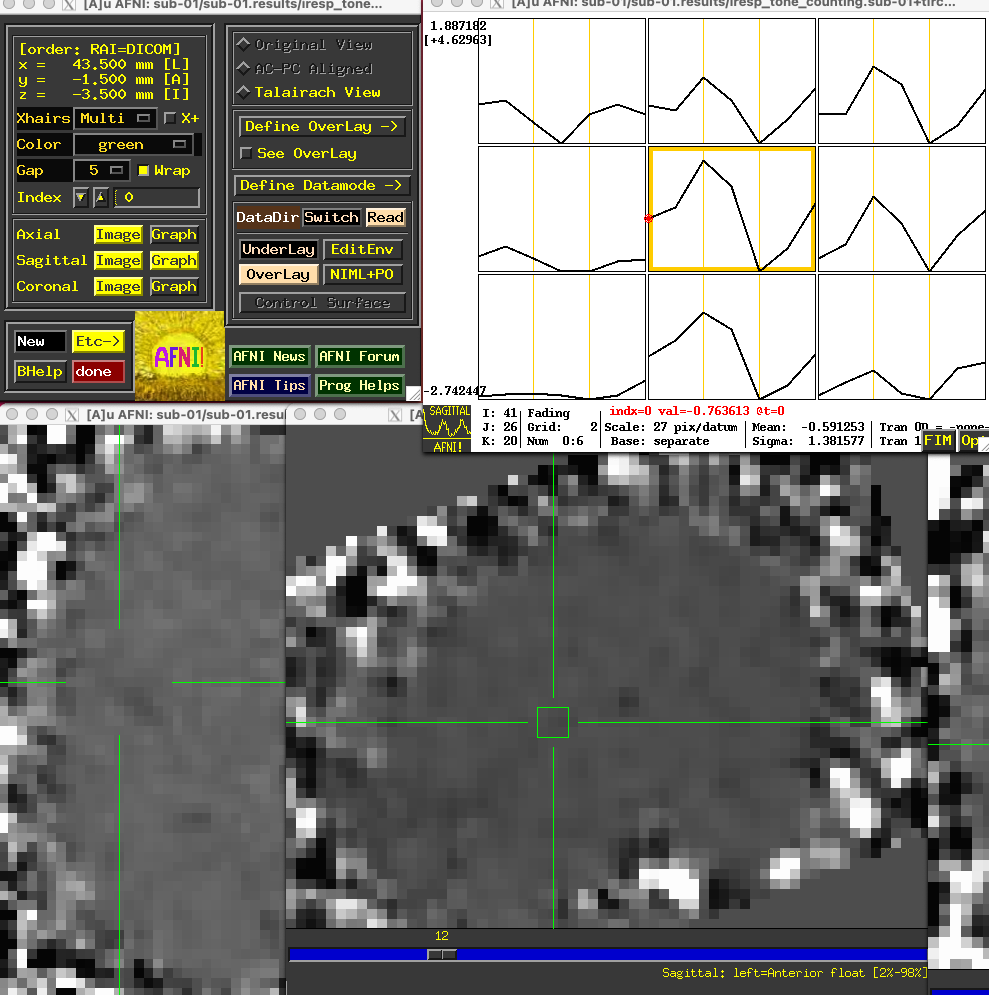The width and height of the screenshot is (989, 995).
Task: Open Coronal Graph viewer
Action: pyautogui.click(x=174, y=287)
